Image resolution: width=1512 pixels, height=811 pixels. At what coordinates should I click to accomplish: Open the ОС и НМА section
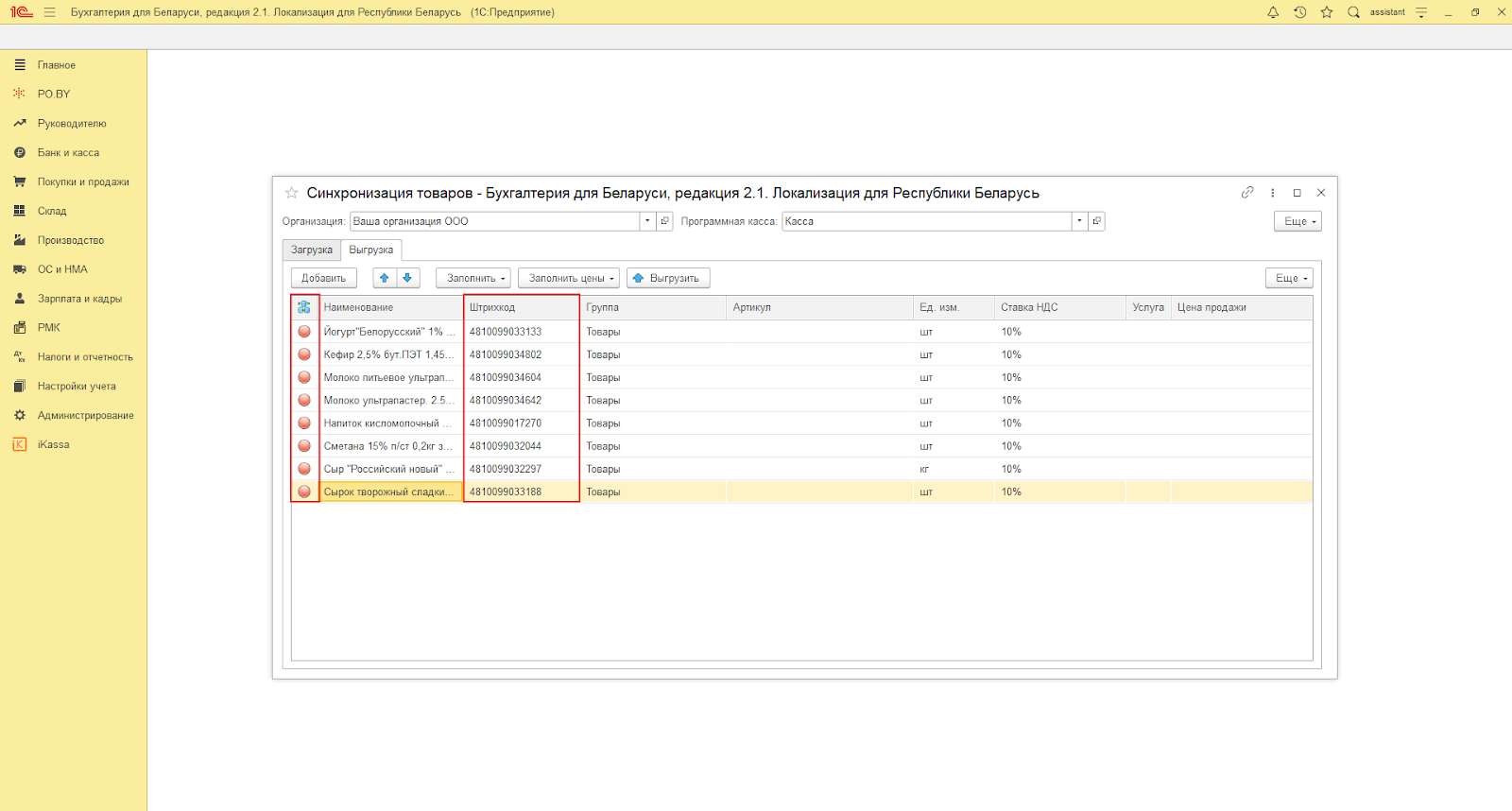point(62,269)
